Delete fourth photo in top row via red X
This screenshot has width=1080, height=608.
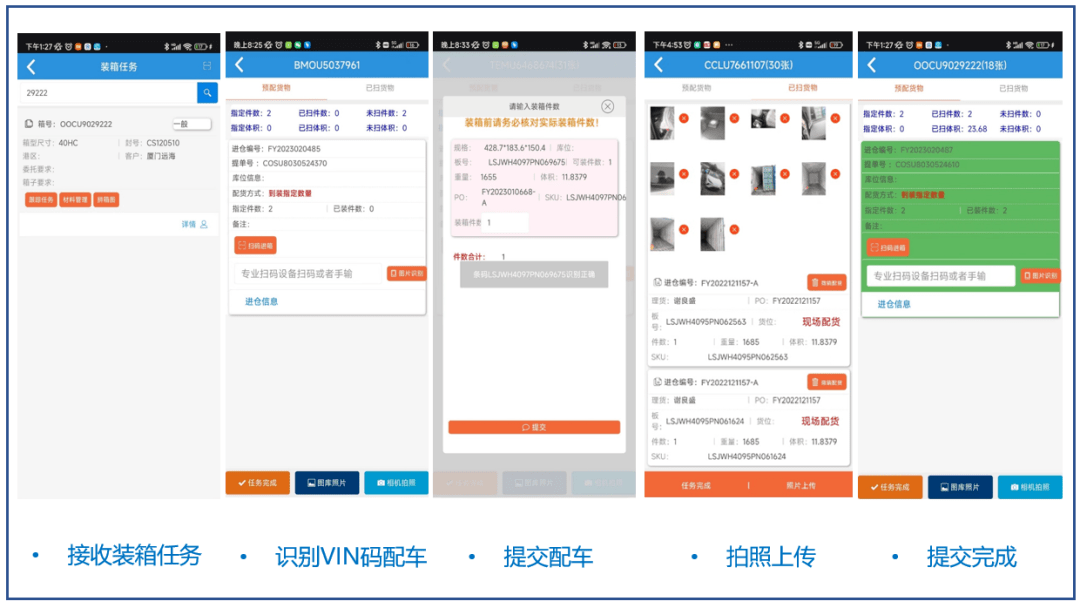click(835, 118)
